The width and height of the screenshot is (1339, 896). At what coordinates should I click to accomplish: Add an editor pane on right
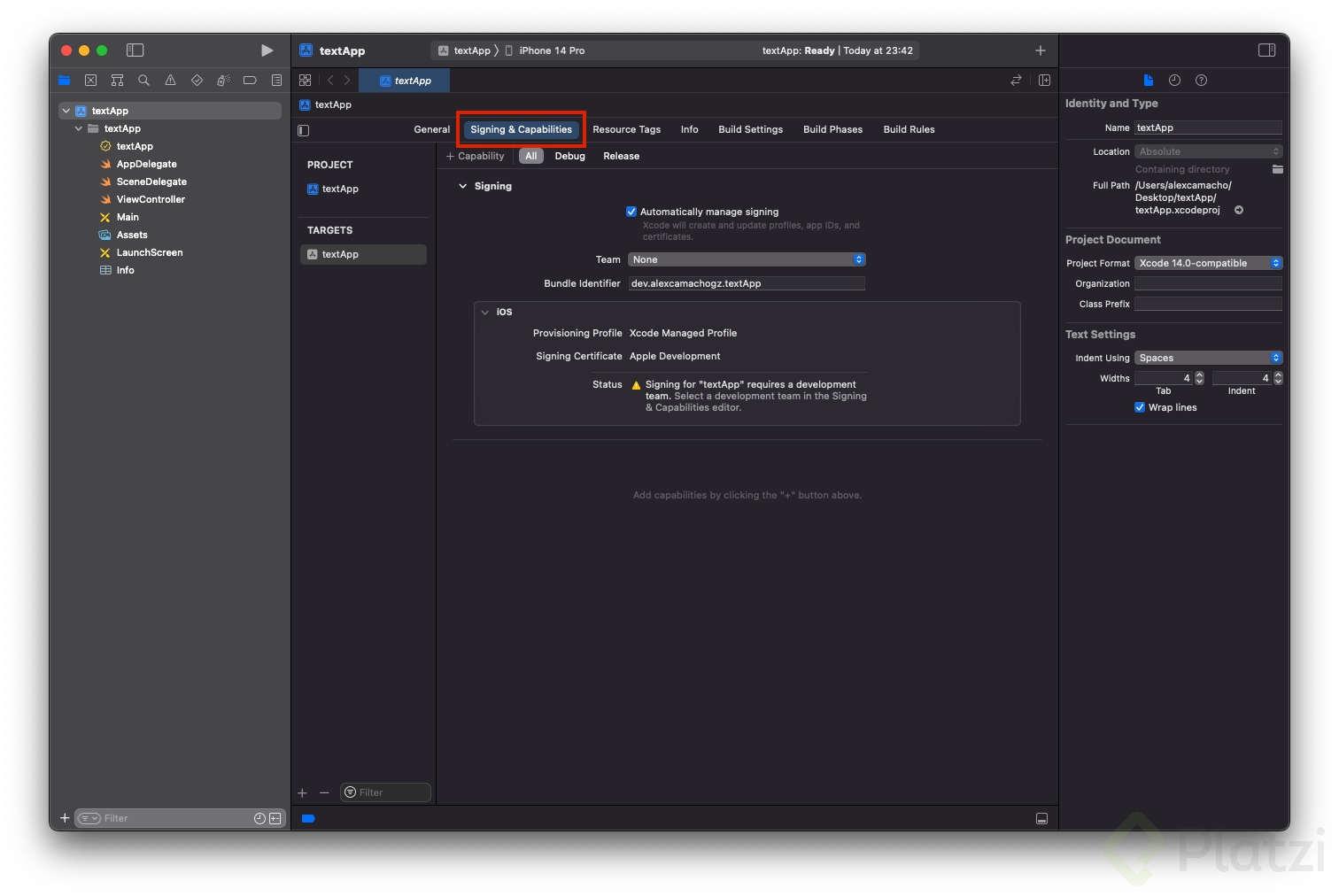[1044, 81]
